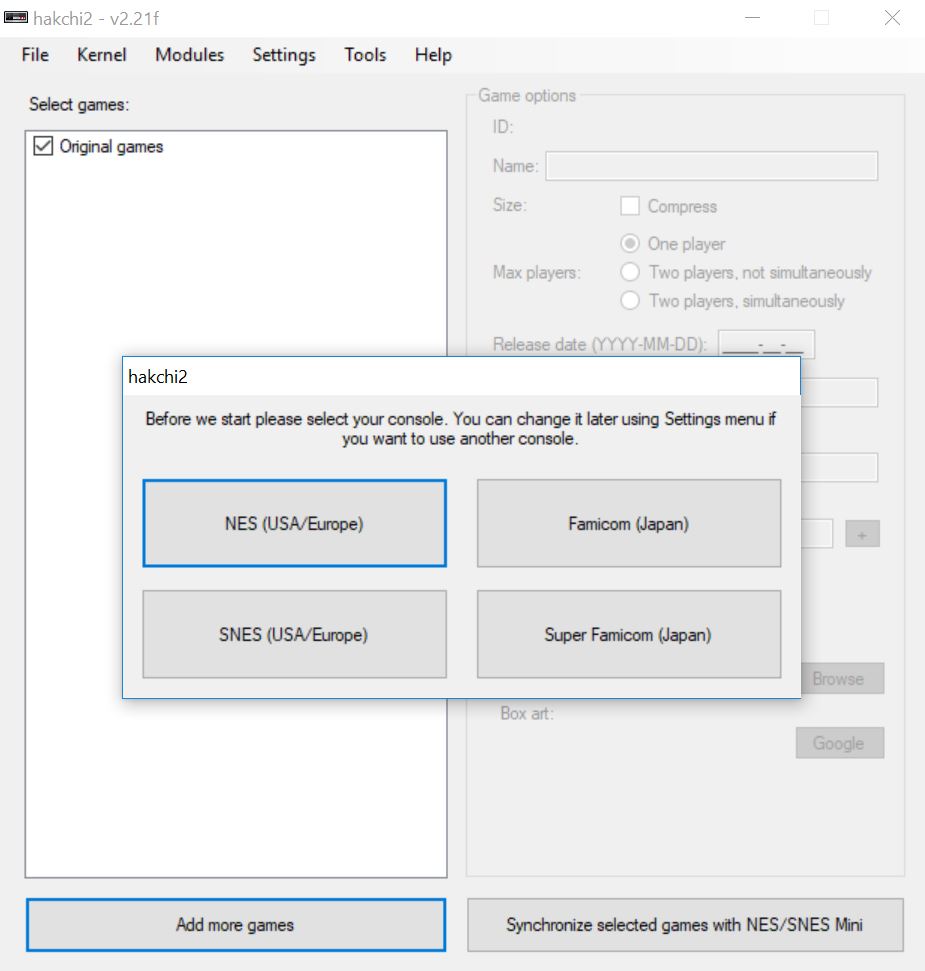The image size is (925, 971).
Task: Synchronize selected games with NES/SNES Mini
Action: 685,925
